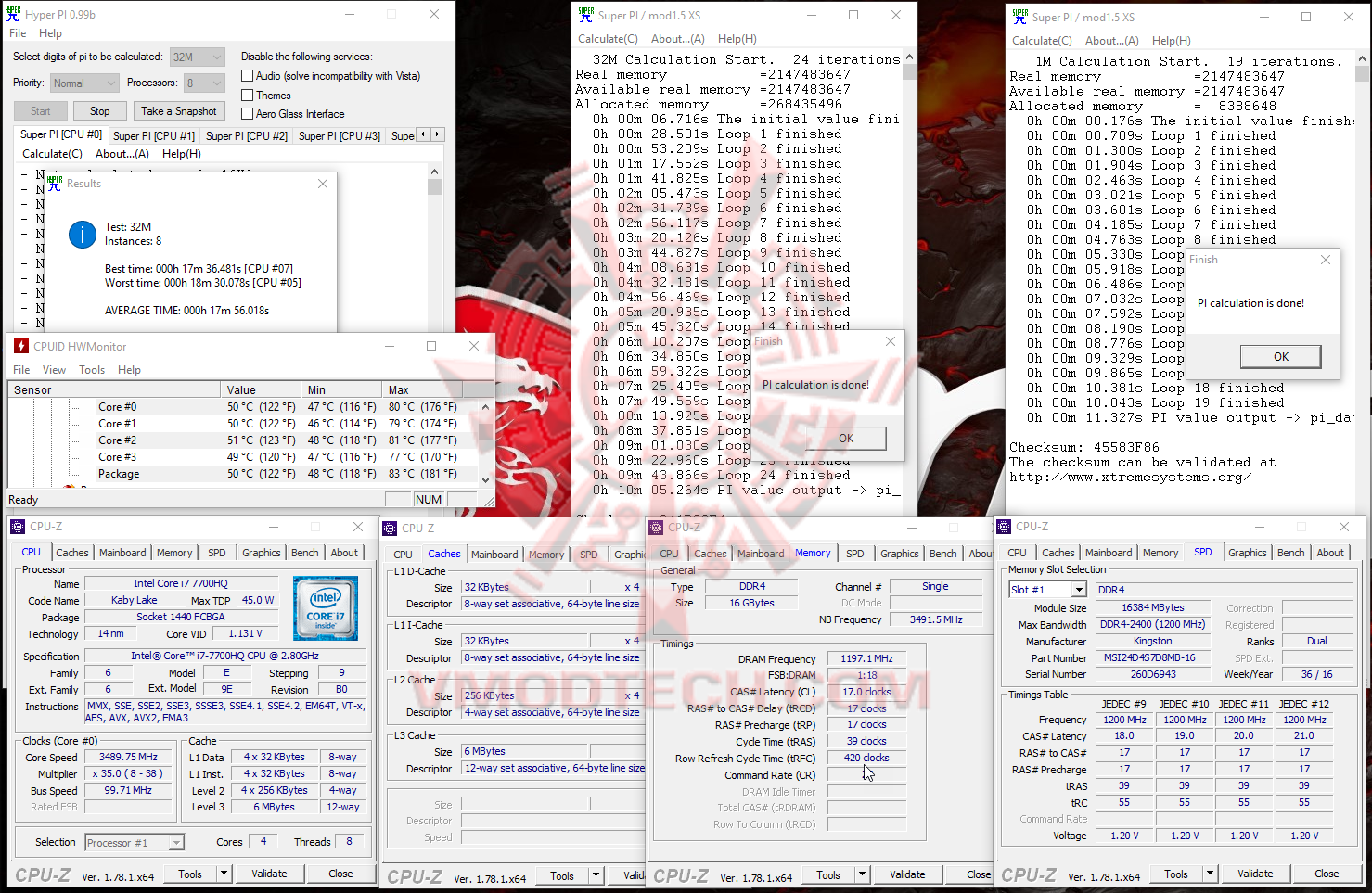Close the Finish dialog in 1M Super PI window

(1326, 260)
